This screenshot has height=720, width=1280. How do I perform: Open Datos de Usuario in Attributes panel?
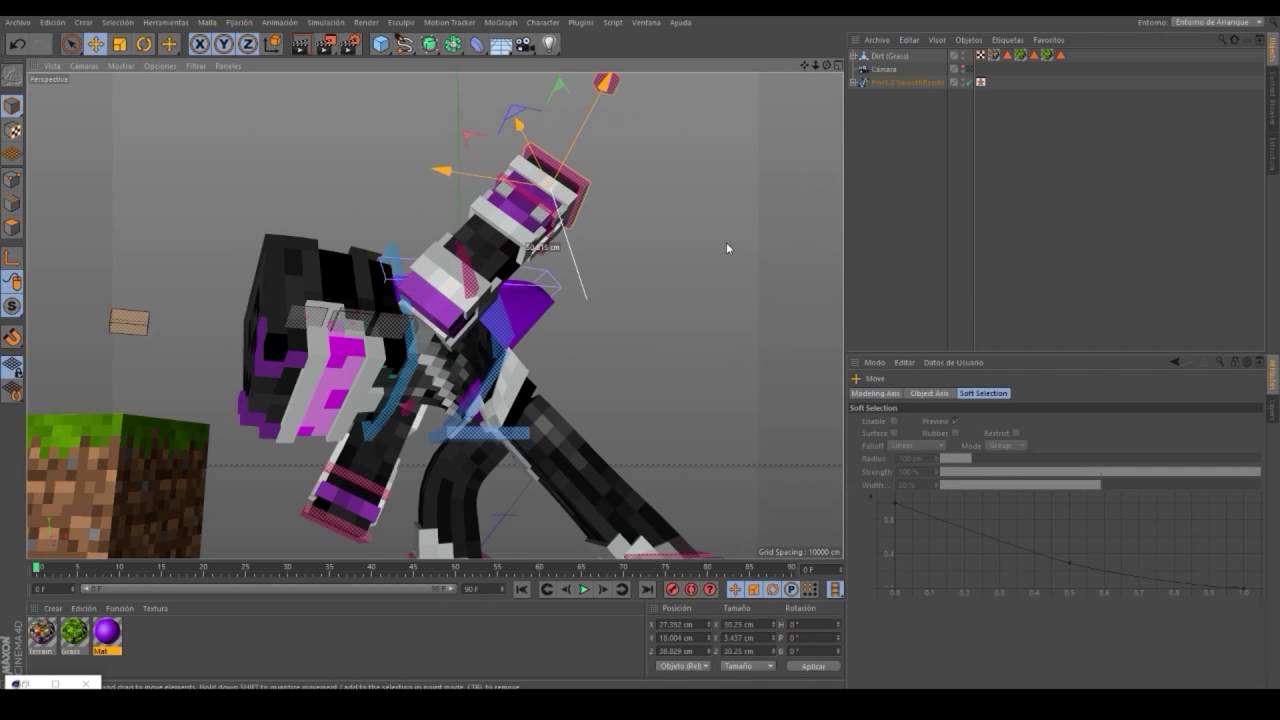tap(953, 362)
